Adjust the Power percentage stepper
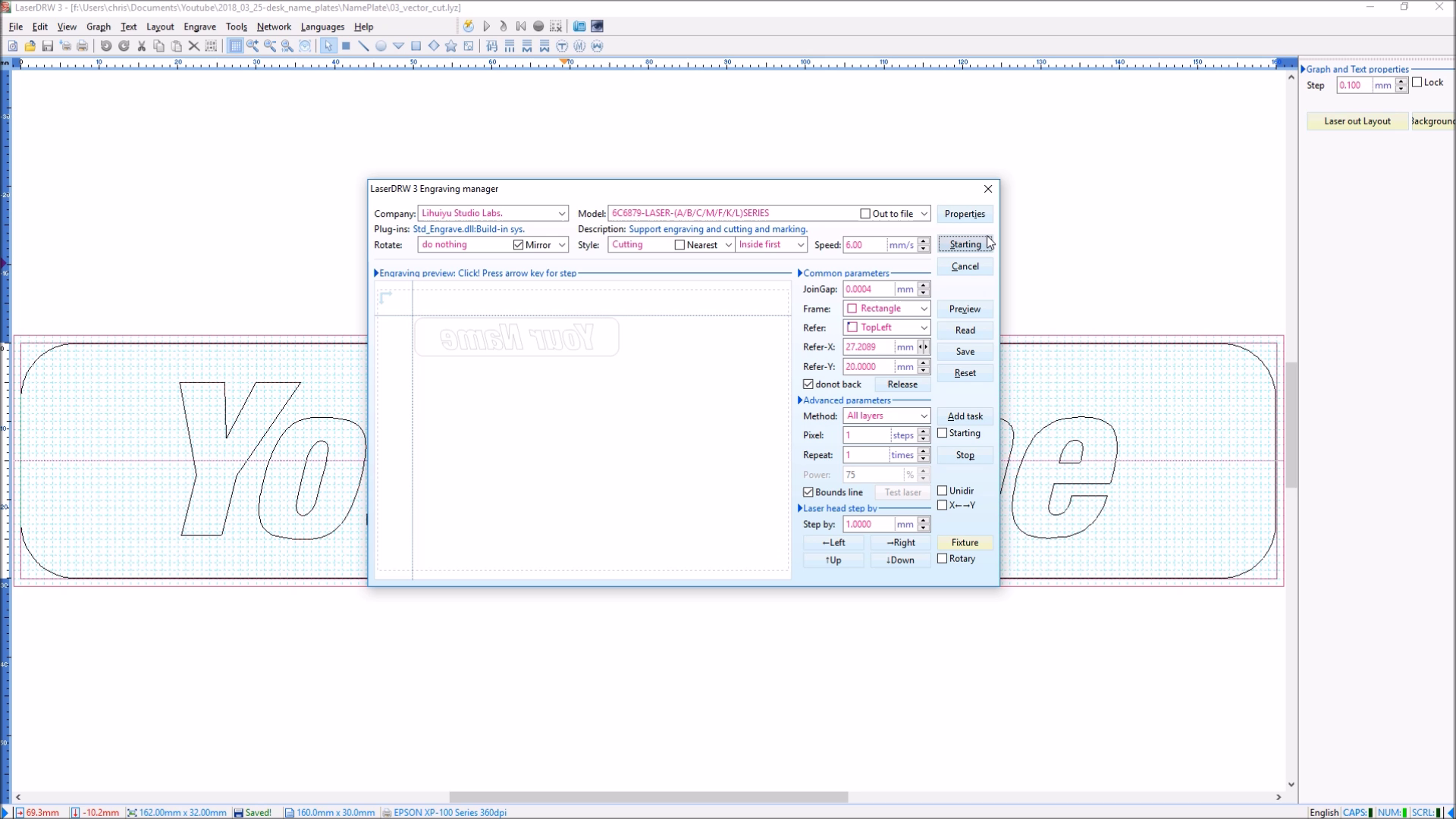The image size is (1456, 819). (923, 474)
